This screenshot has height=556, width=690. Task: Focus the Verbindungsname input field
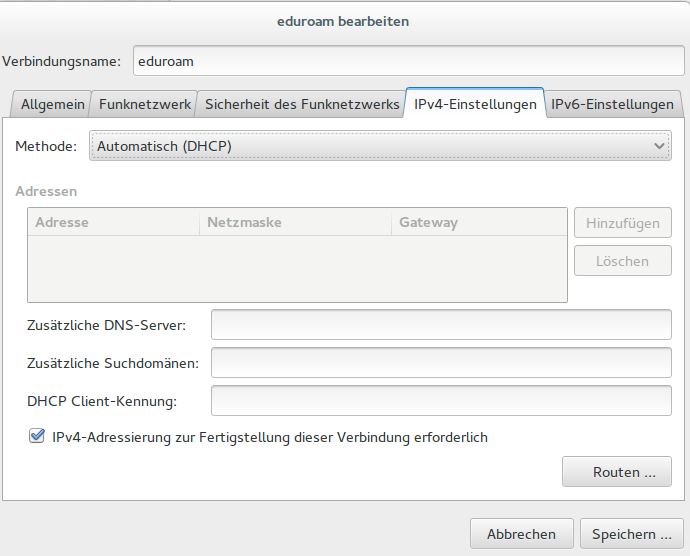pyautogui.click(x=408, y=61)
